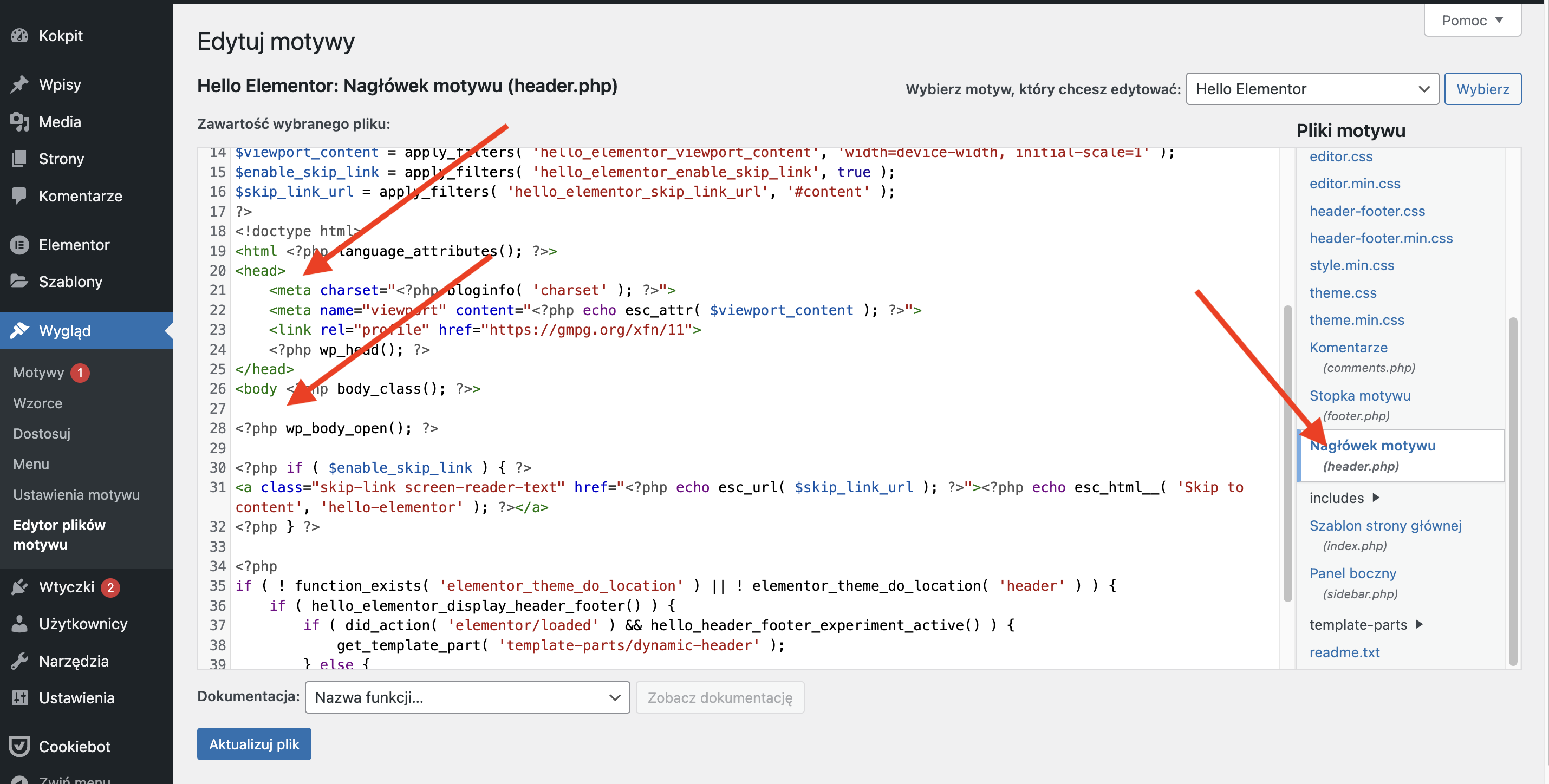Open Dostosuj customizer link
1549x784 pixels.
click(x=42, y=434)
